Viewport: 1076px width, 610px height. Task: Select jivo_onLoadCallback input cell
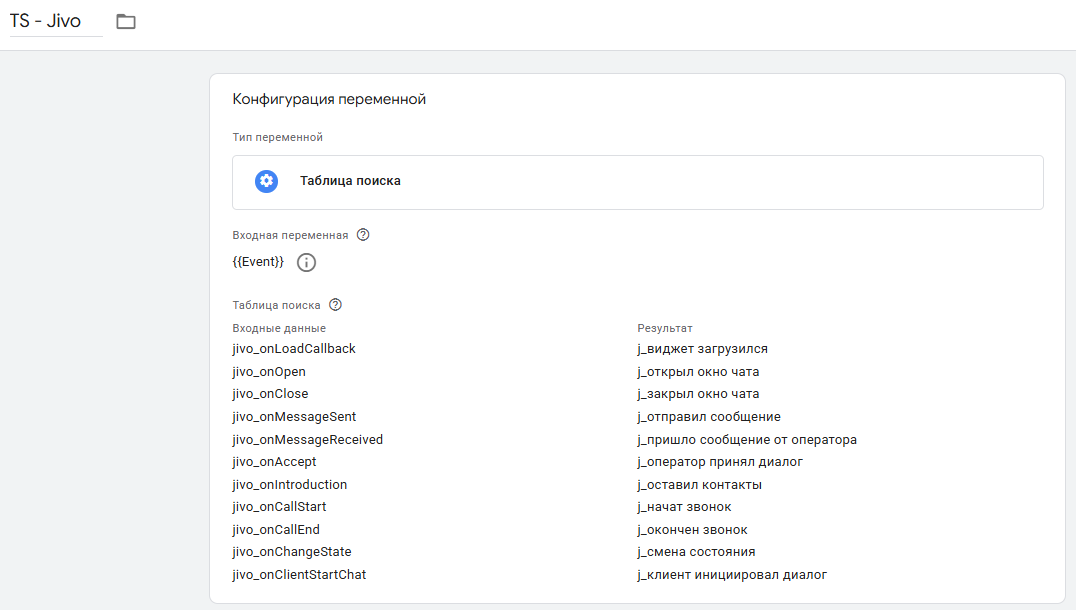click(x=294, y=349)
